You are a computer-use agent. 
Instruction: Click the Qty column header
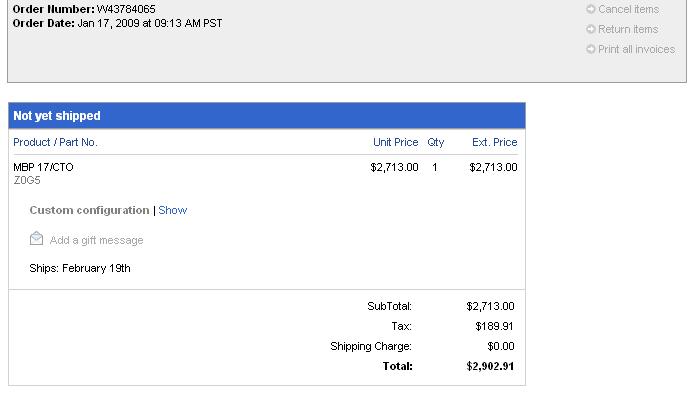pos(435,142)
